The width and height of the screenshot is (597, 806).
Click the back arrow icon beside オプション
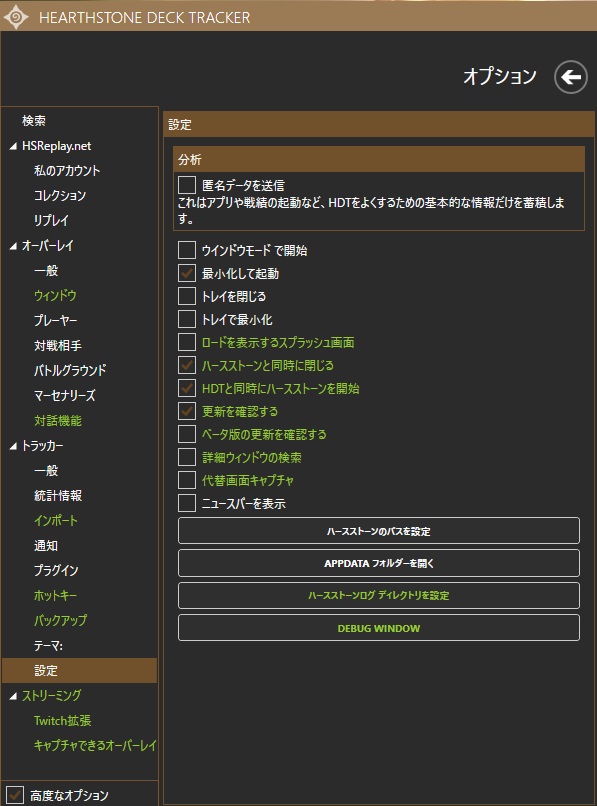(570, 77)
